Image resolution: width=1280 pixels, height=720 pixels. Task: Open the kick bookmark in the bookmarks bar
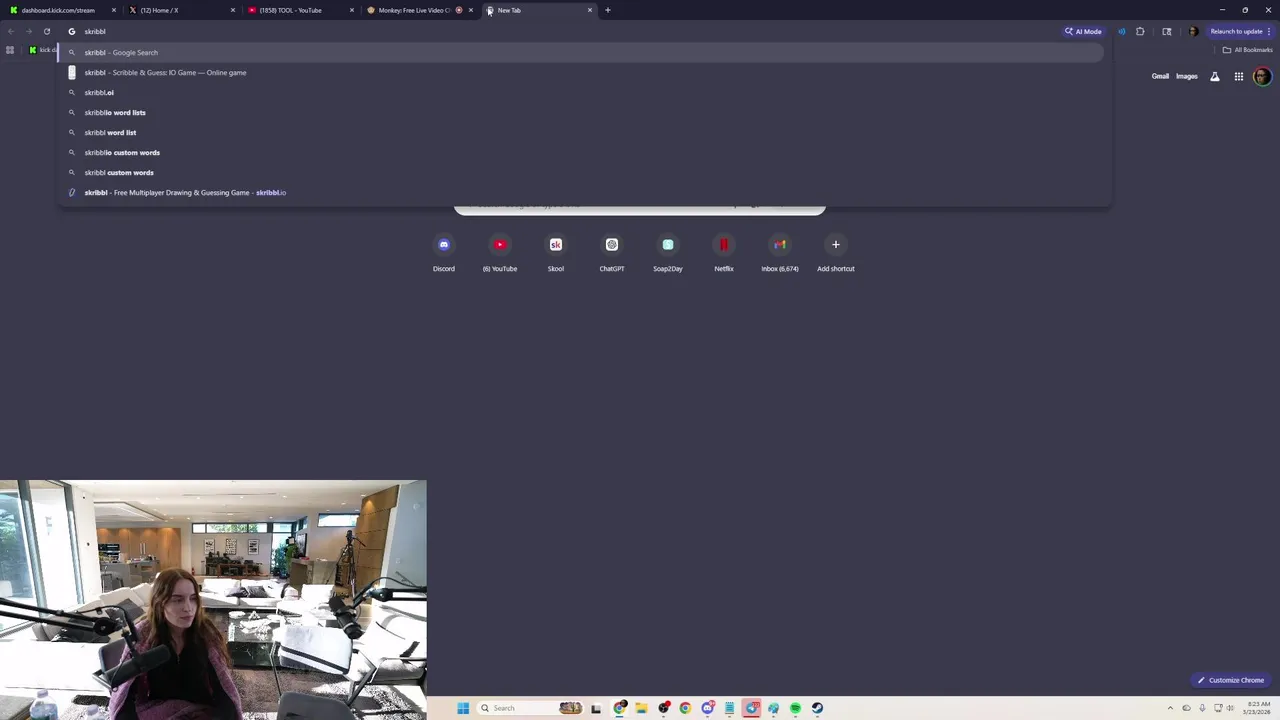point(43,50)
